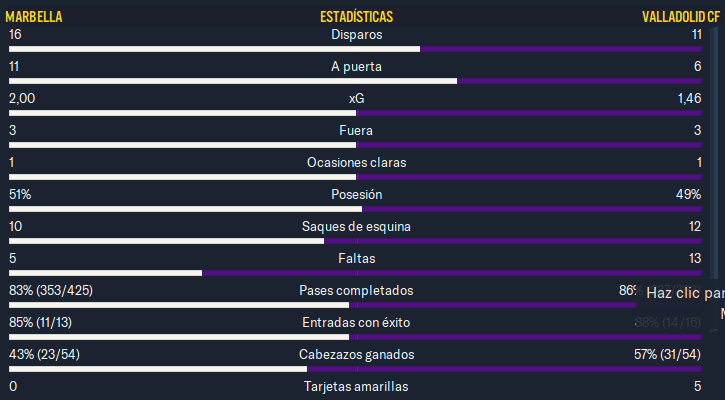Select the Entradas con éxito label
This screenshot has height=400, width=725.
(356, 322)
